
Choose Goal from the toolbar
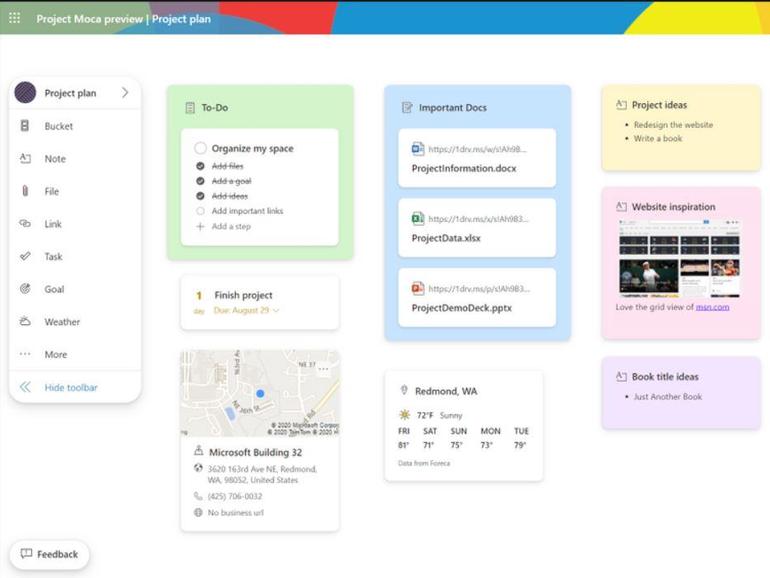point(54,289)
